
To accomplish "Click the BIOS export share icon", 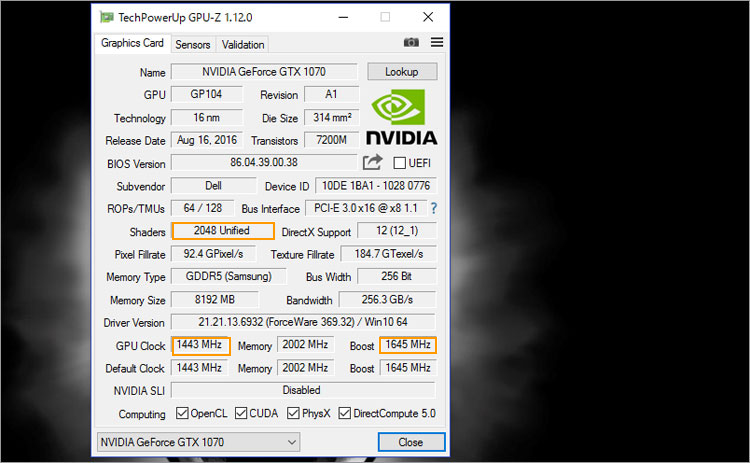I will [373, 162].
